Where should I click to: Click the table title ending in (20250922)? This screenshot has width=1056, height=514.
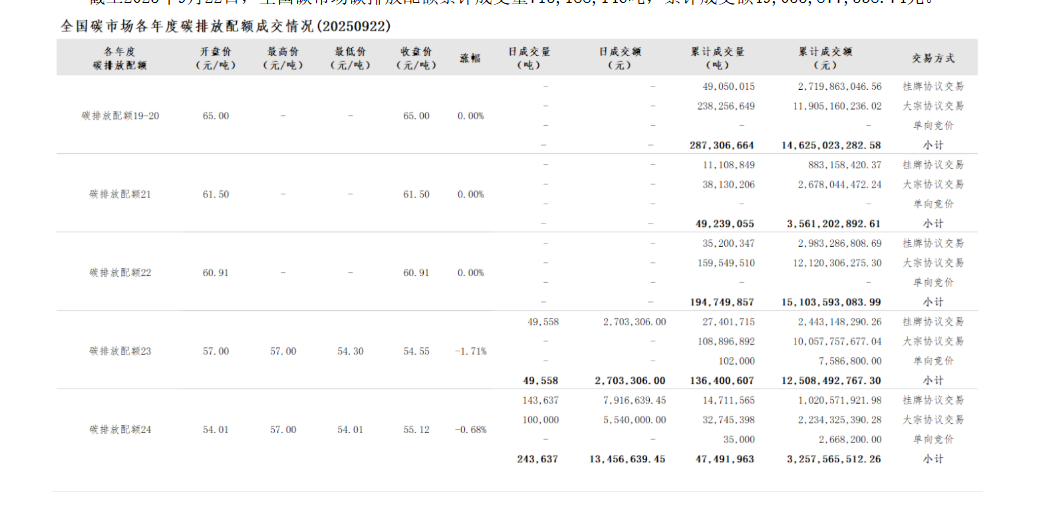click(x=226, y=25)
